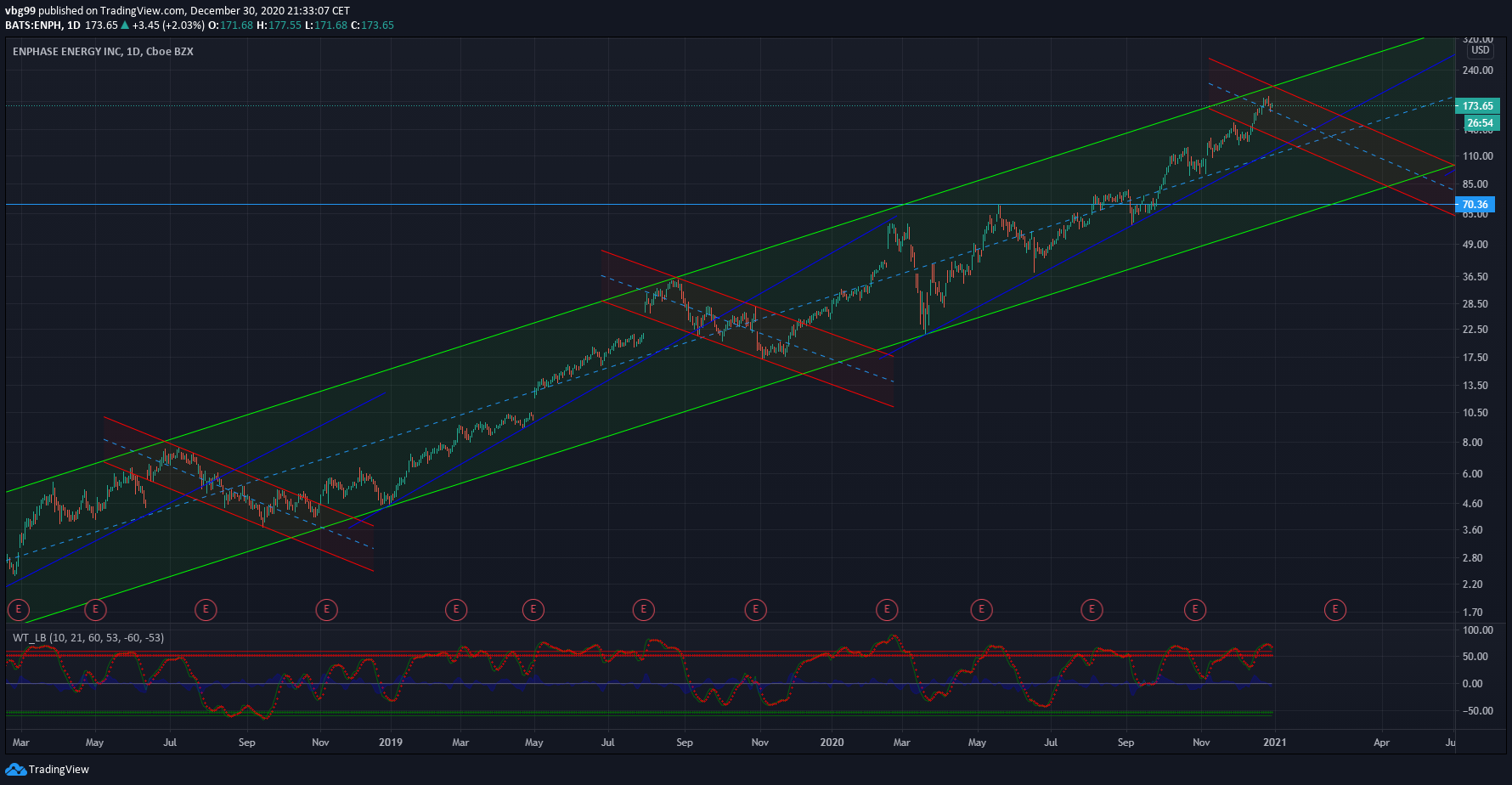The image size is (1512, 785).
Task: Select the February 2020 earnings E marker
Action: pyautogui.click(x=887, y=609)
